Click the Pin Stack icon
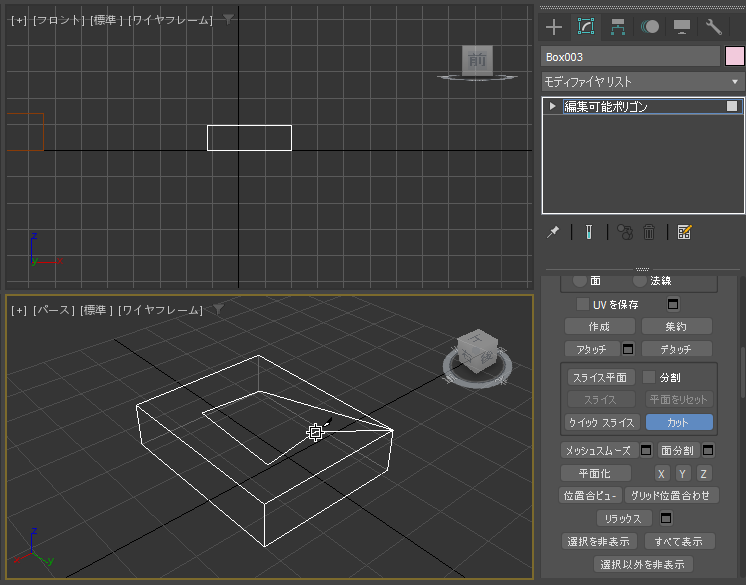The width and height of the screenshot is (746, 585). (x=553, y=232)
